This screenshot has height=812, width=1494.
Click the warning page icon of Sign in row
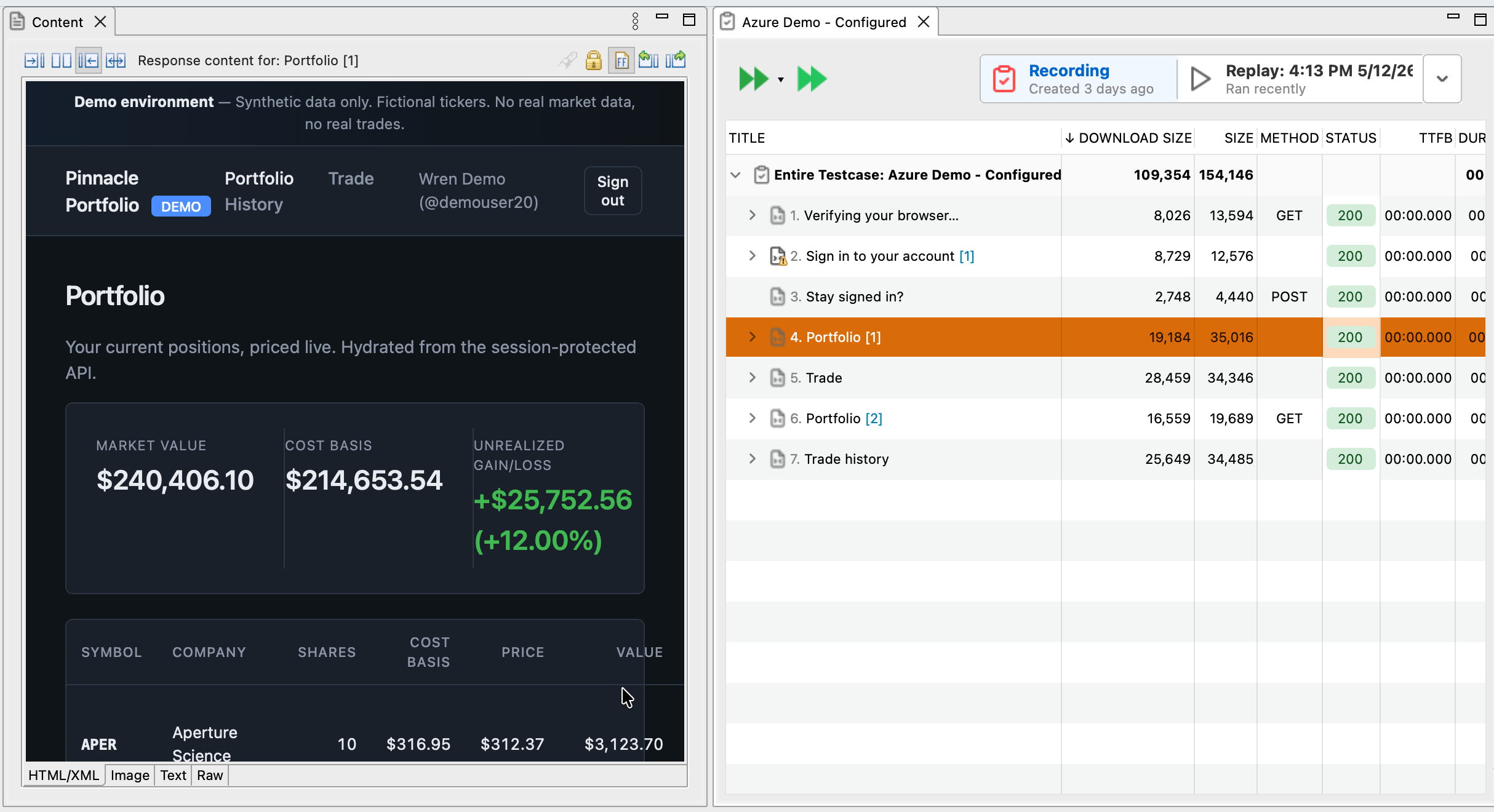(x=778, y=256)
